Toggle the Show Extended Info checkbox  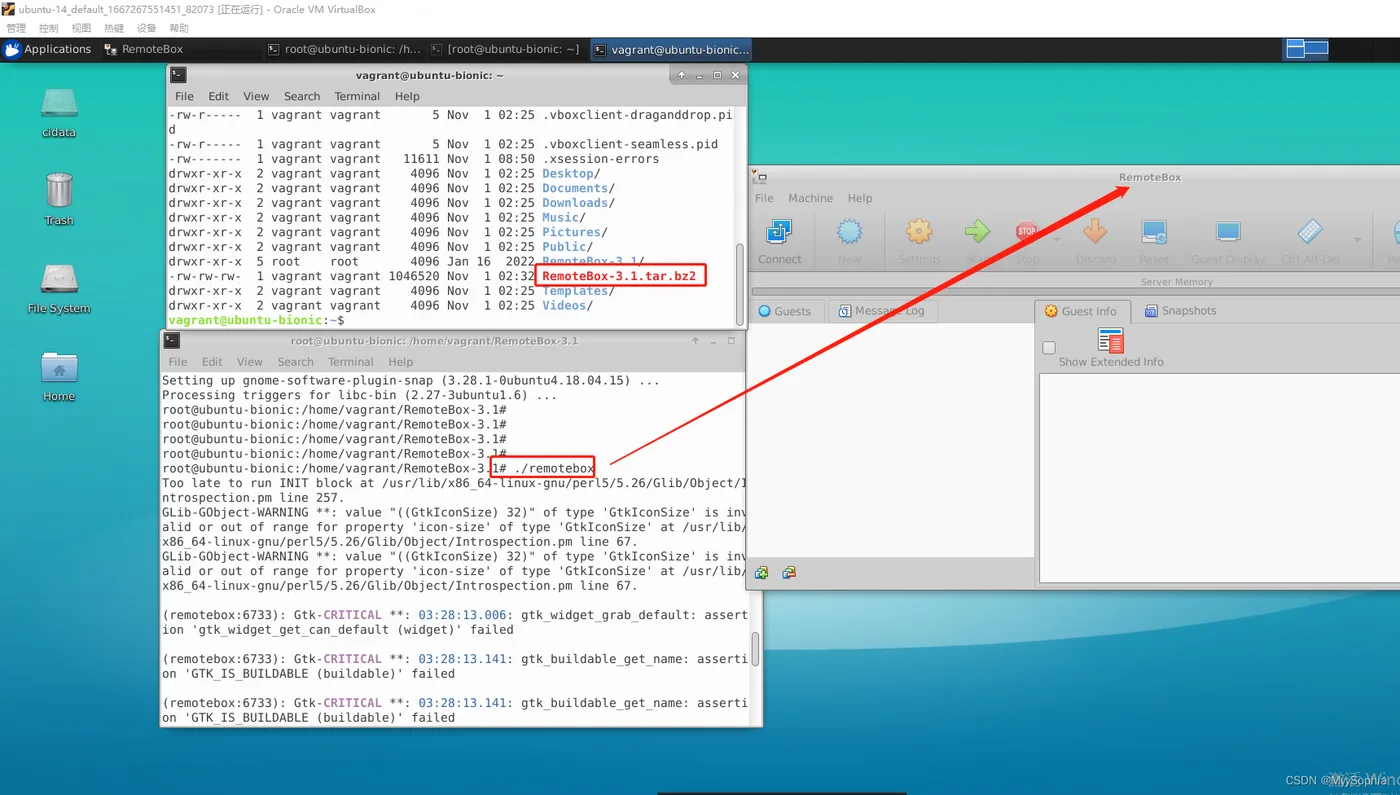(1048, 348)
